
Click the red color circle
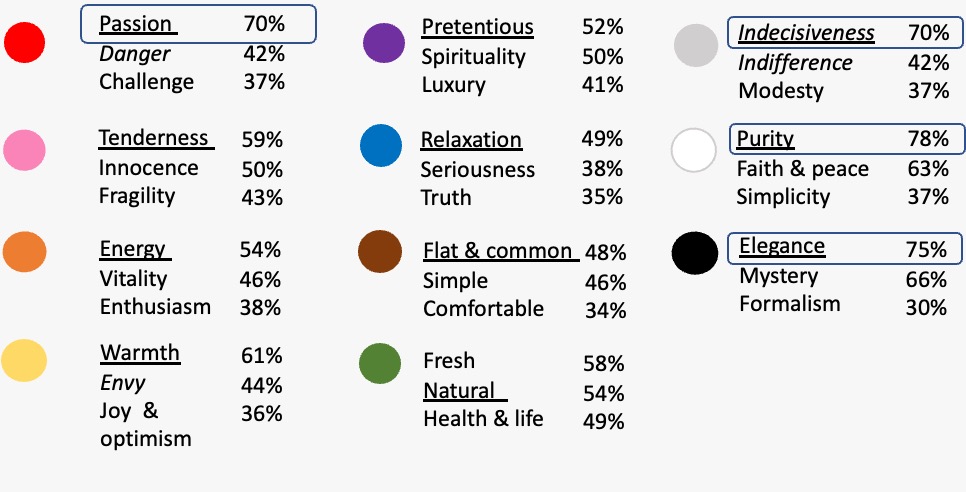click(x=25, y=42)
